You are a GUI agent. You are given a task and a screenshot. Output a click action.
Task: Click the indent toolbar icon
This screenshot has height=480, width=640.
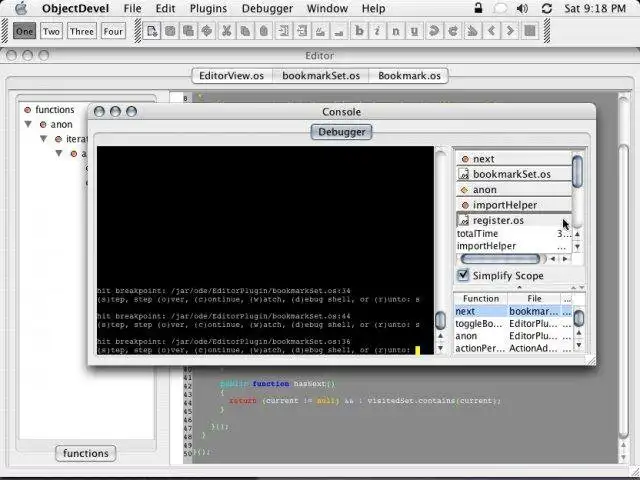tap(283, 31)
